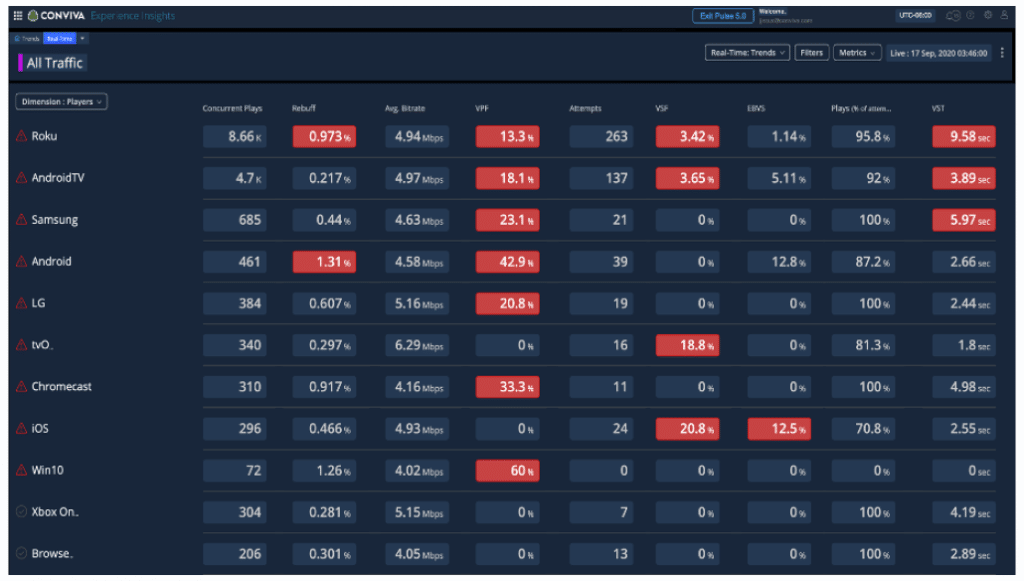Click the Filters button
Screen dimensions: 1024x581
pyautogui.click(x=812, y=53)
